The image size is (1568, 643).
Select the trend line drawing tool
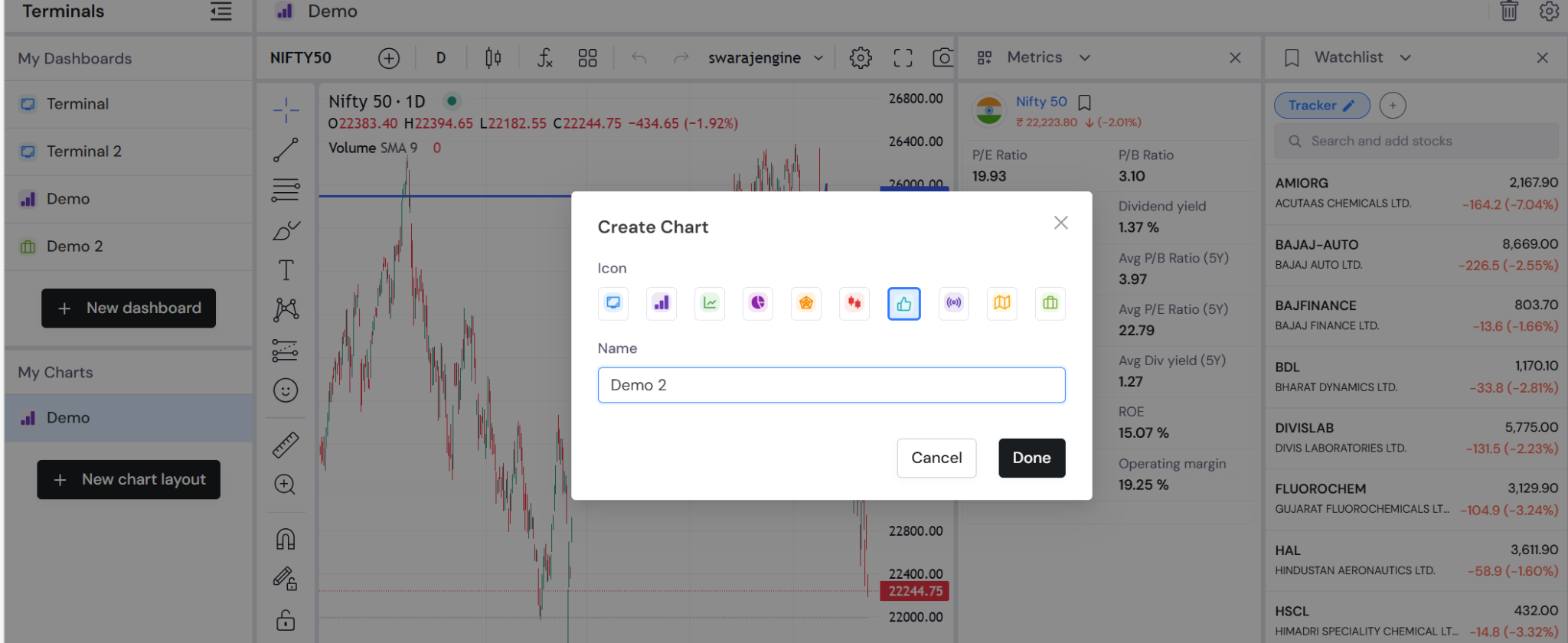pyautogui.click(x=286, y=150)
